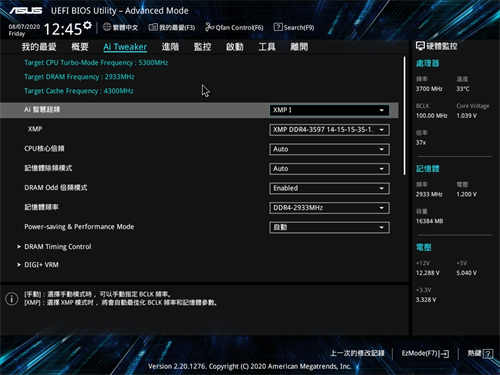Open Qfan Control (F6)
This screenshot has height=375, width=500.
[x=234, y=27]
